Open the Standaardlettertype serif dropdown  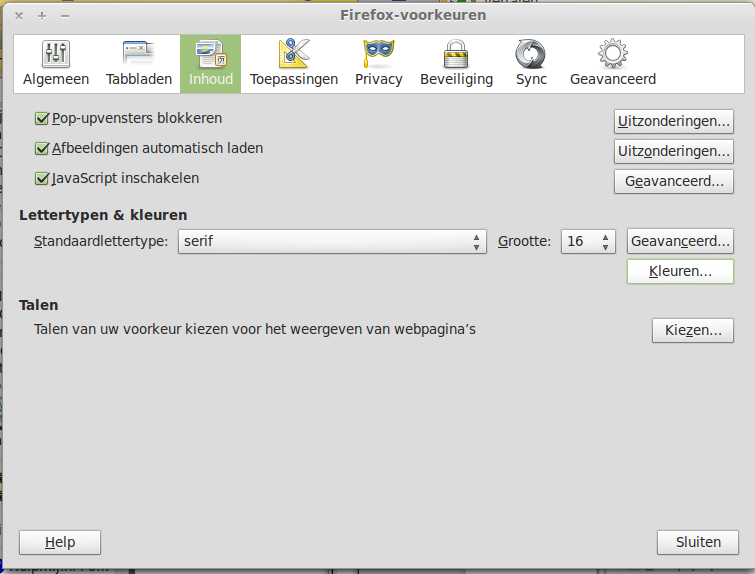coord(332,241)
